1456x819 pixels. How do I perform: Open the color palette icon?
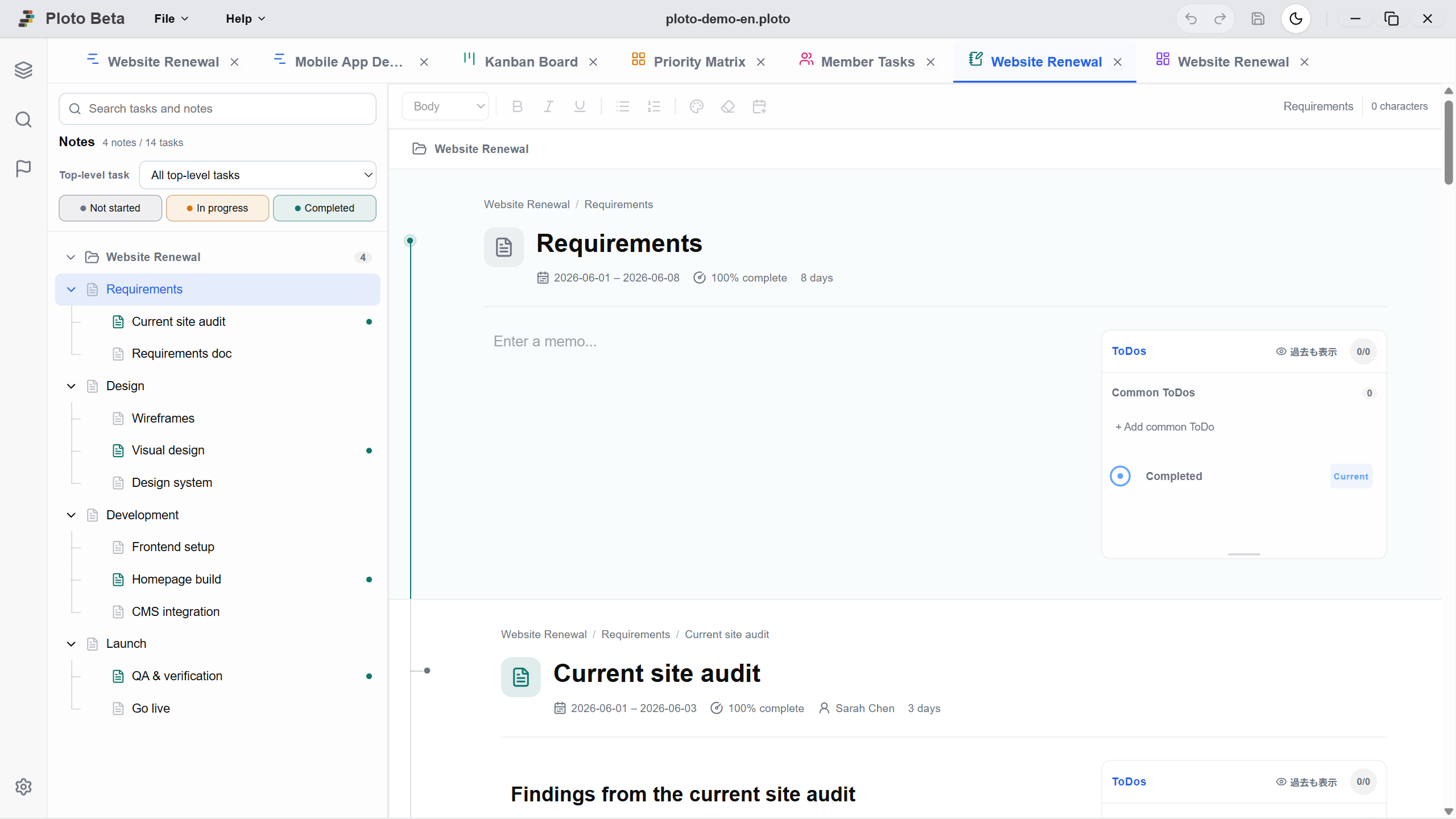(697, 106)
